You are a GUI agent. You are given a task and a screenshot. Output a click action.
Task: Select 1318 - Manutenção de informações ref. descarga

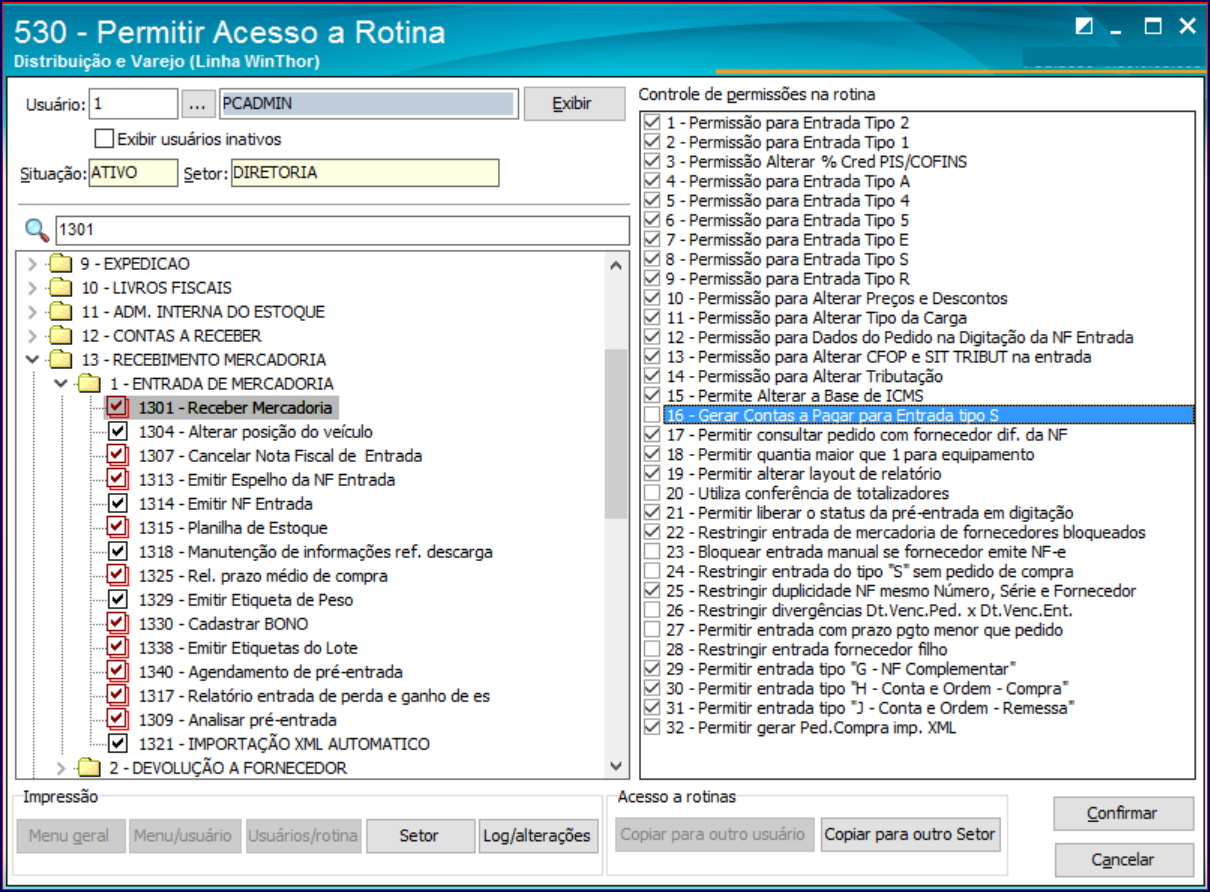[315, 552]
